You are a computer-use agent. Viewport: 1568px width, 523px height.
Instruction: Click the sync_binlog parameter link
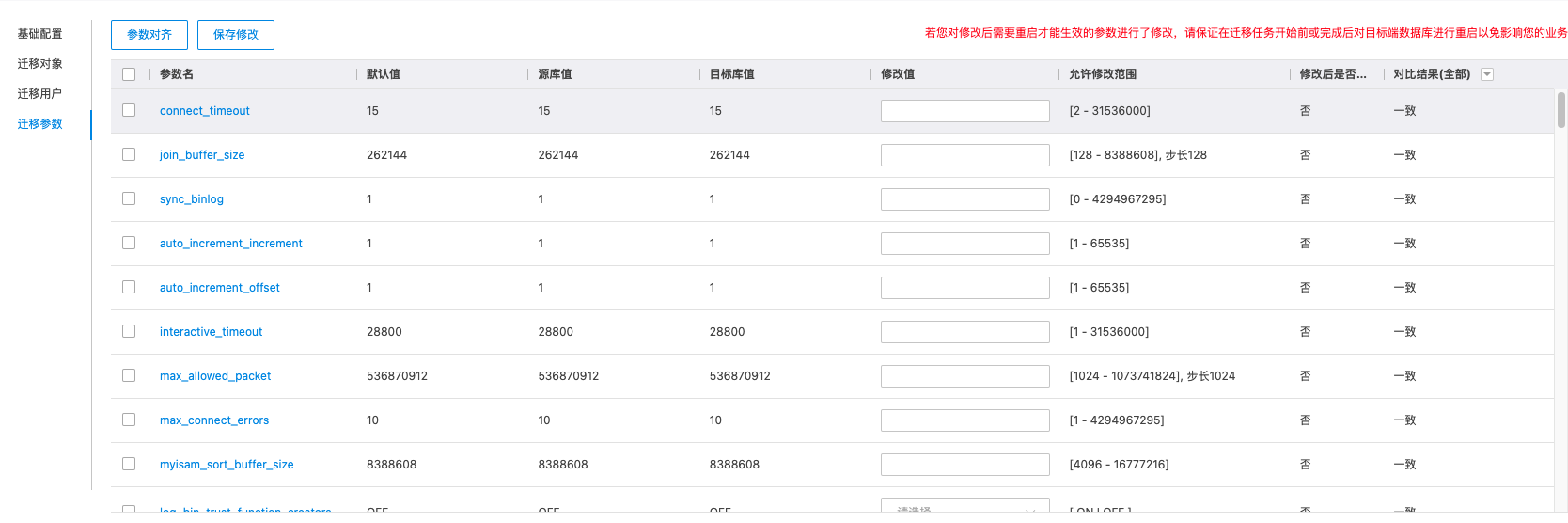tap(192, 199)
